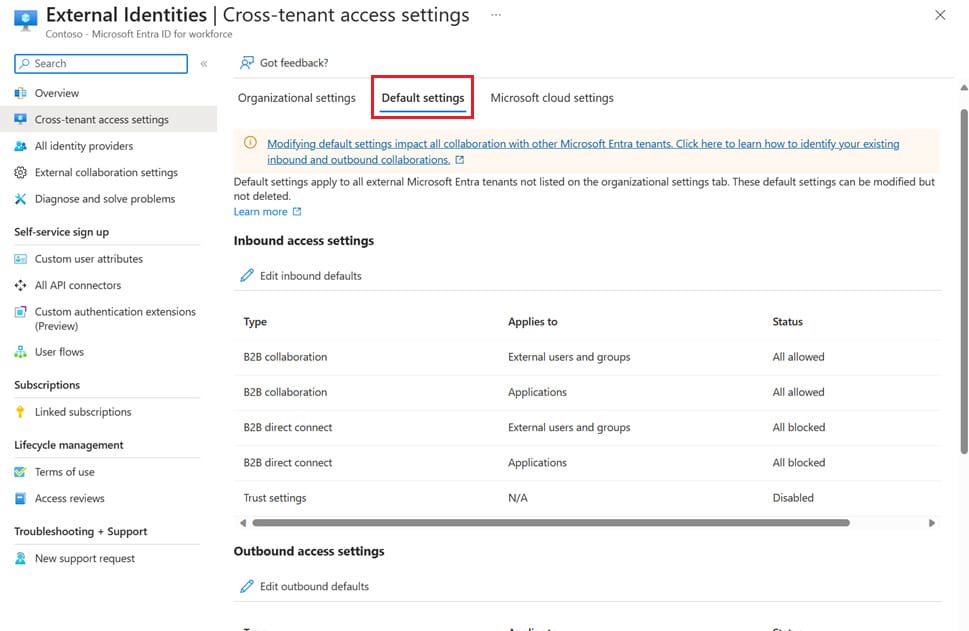Screen dimensions: 969x631
Task: Click the Cross-tenant access settings monitor icon
Action: pos(20,119)
